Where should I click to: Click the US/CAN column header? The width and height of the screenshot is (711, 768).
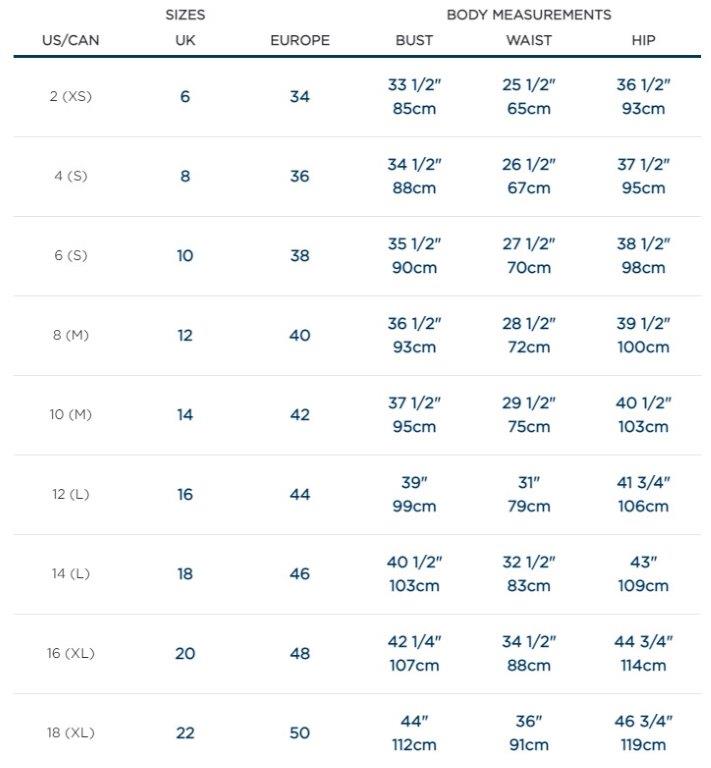[x=70, y=41]
